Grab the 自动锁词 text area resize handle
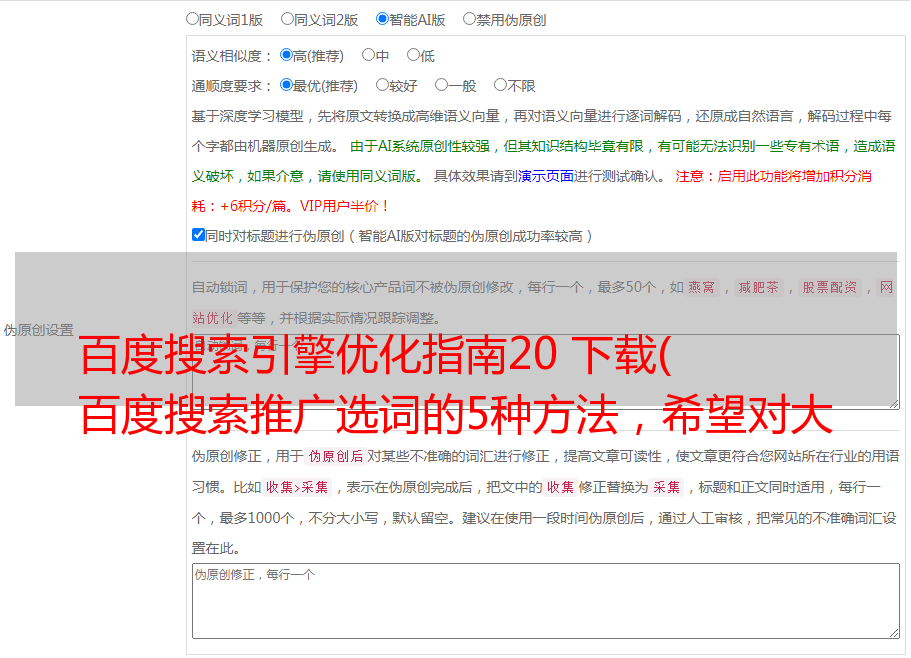 [894, 404]
